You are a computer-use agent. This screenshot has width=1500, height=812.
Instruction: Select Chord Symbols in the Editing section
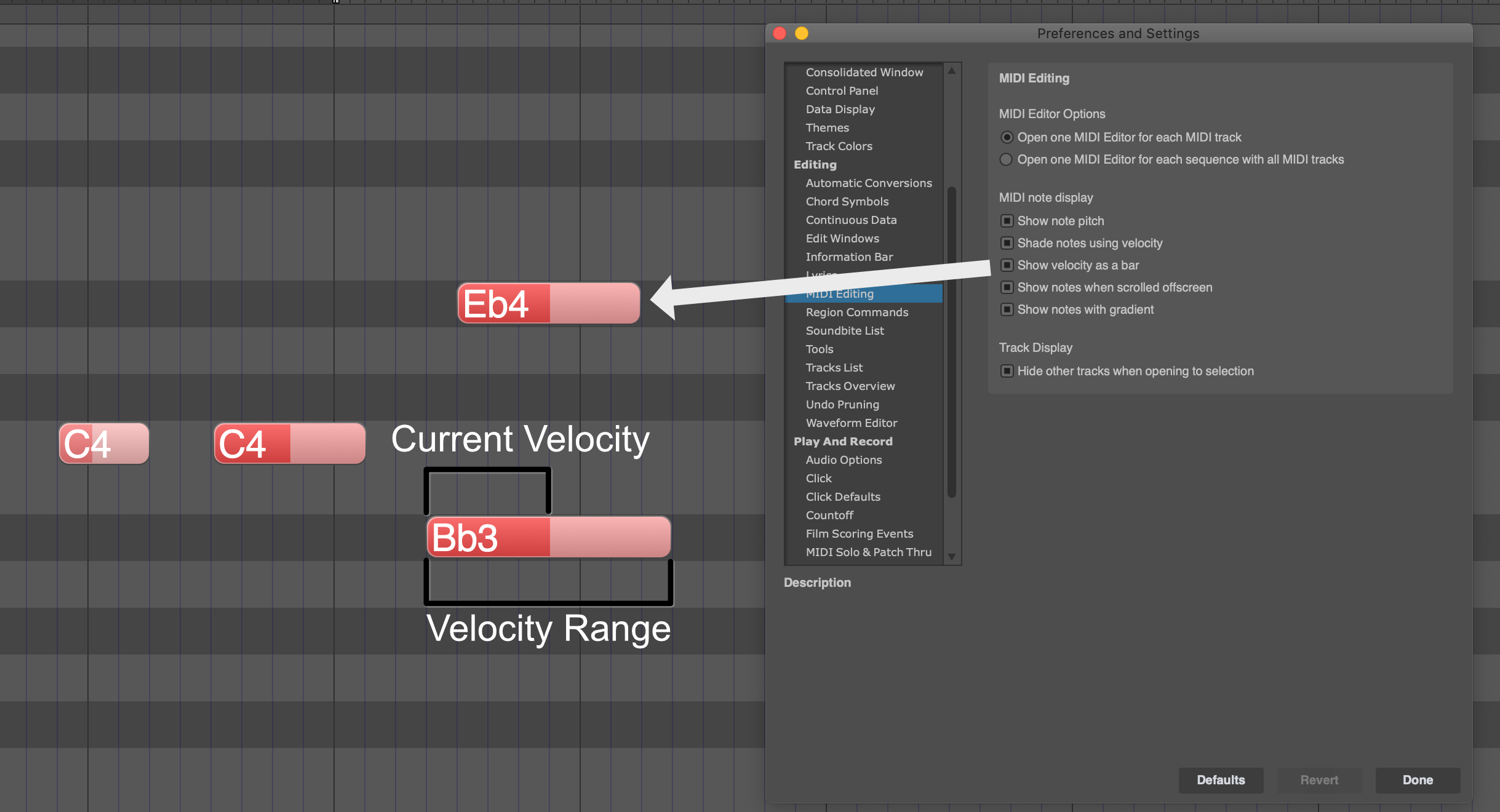(x=847, y=201)
